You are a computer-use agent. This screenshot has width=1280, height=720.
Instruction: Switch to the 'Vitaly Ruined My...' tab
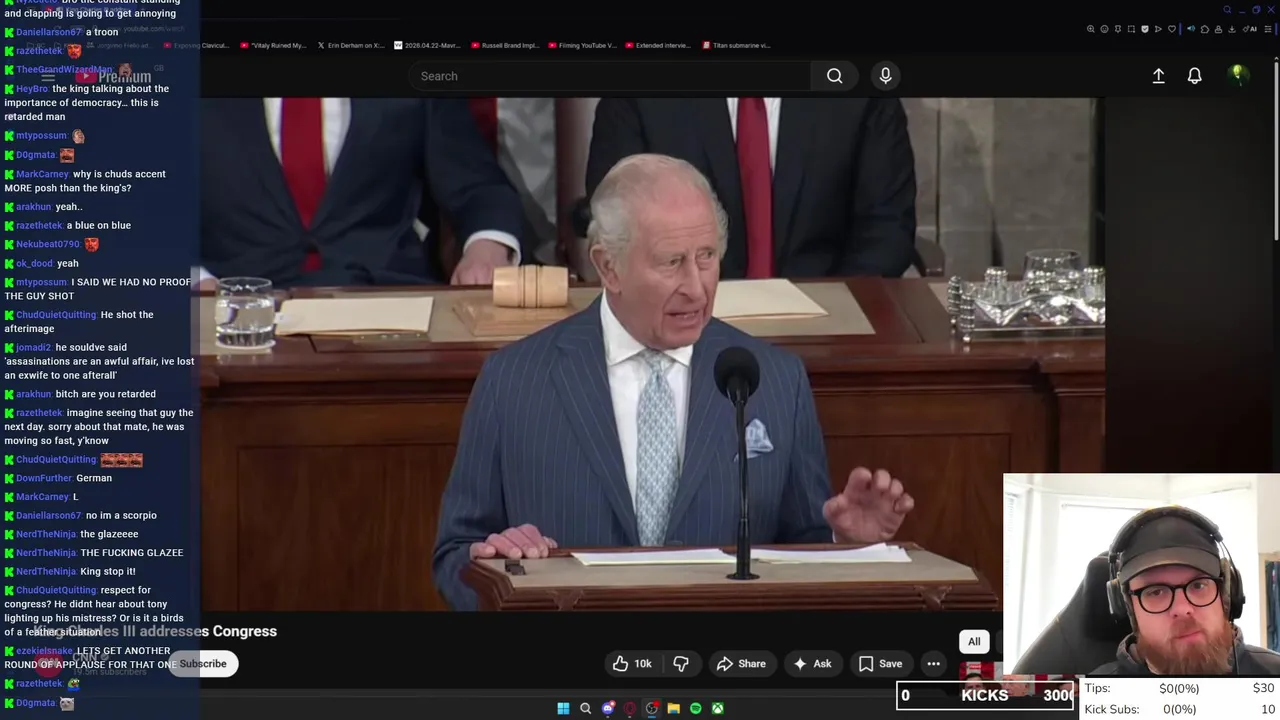tap(272, 45)
